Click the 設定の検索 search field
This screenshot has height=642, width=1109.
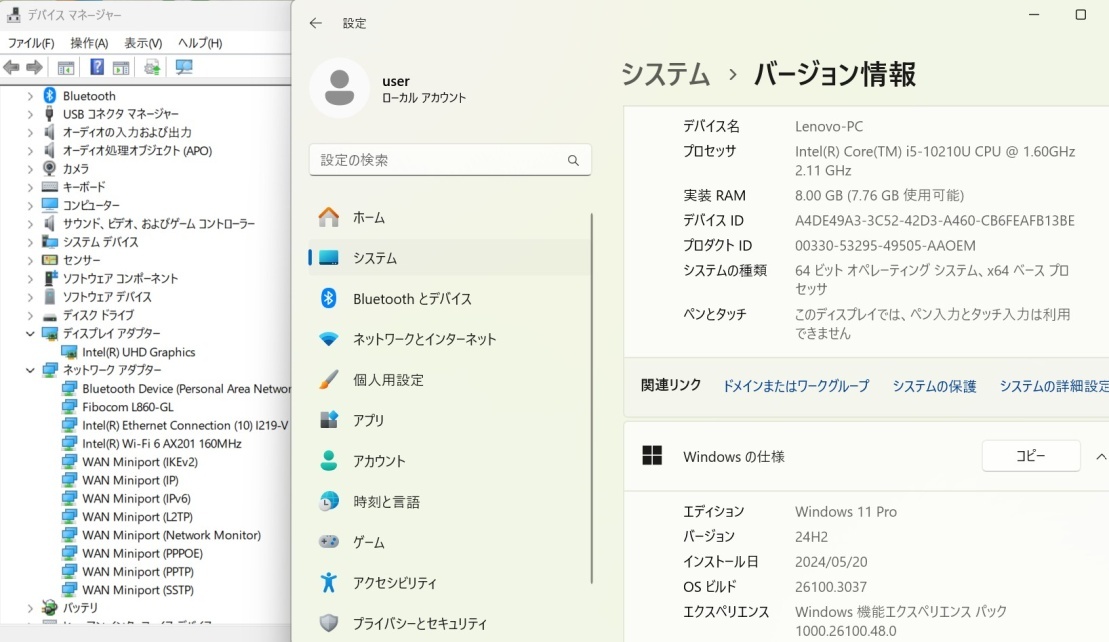pos(438,160)
